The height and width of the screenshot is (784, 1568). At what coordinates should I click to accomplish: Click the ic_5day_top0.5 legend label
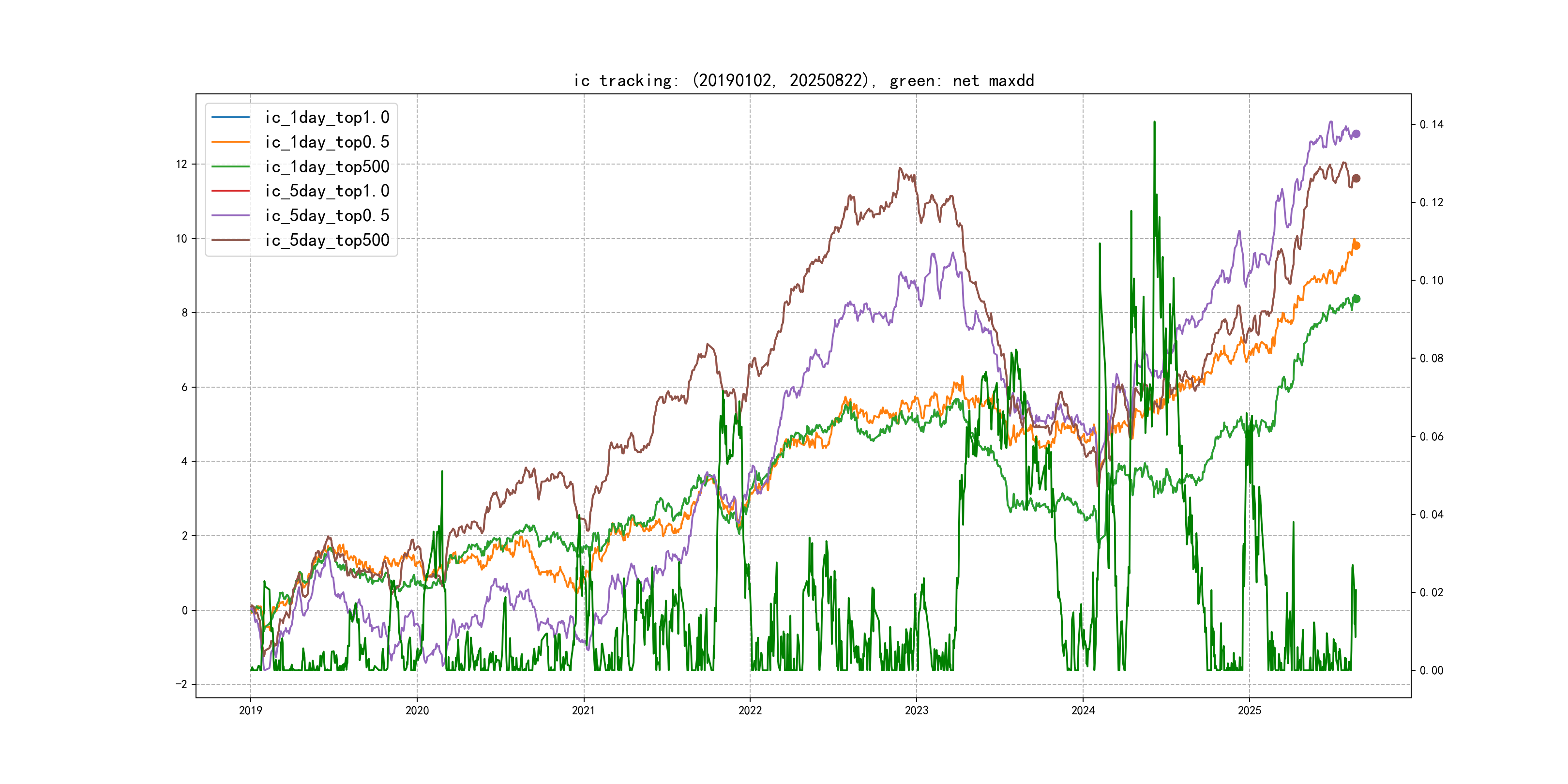point(327,215)
